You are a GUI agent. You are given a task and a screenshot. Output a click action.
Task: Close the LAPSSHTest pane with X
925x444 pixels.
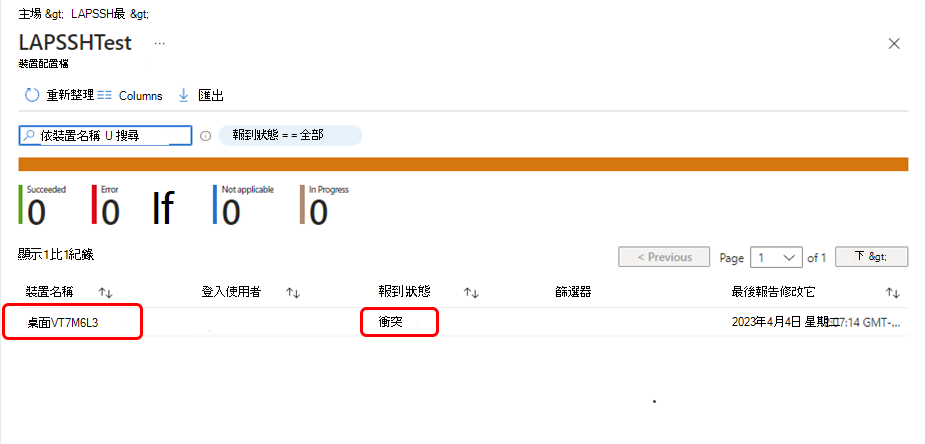[x=894, y=44]
